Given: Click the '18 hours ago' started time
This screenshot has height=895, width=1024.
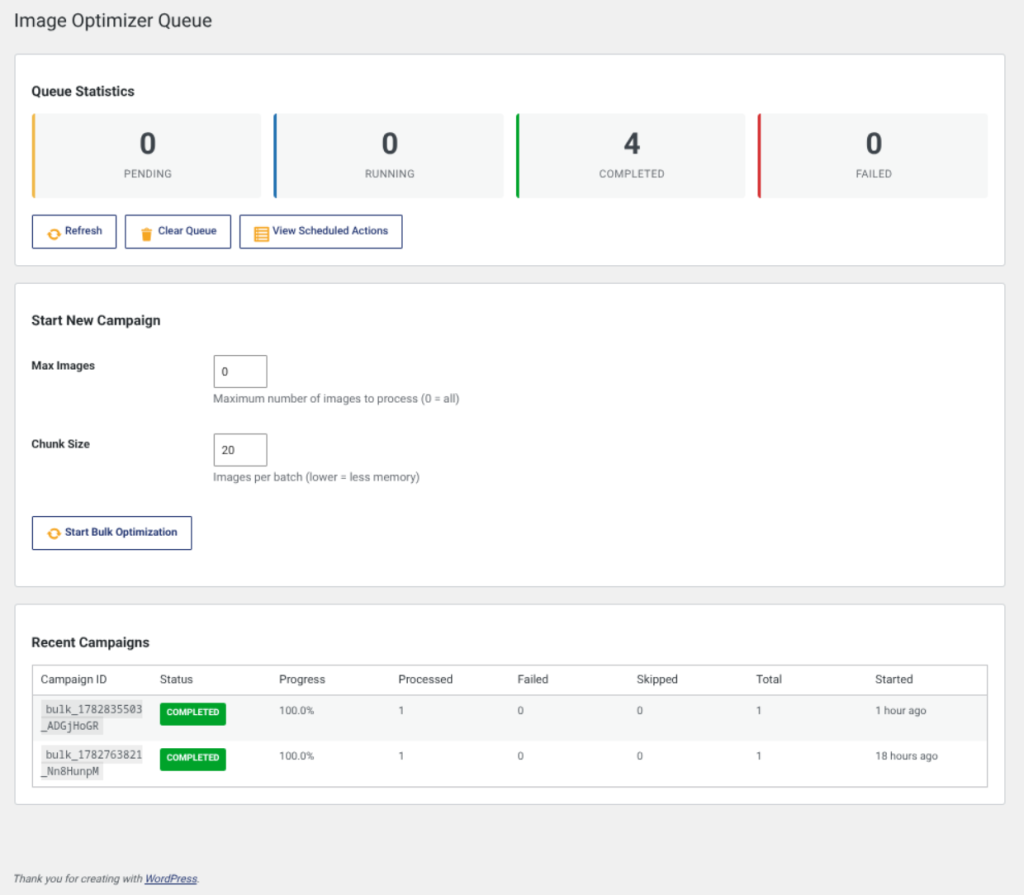Looking at the screenshot, I should coord(906,757).
